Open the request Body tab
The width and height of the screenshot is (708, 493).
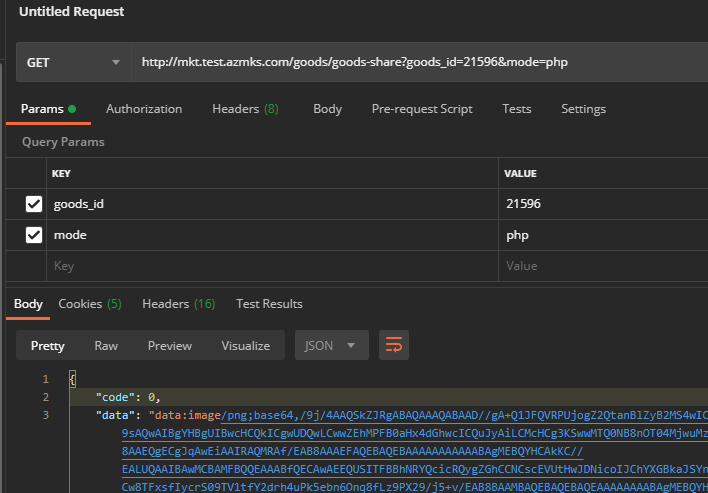(327, 109)
